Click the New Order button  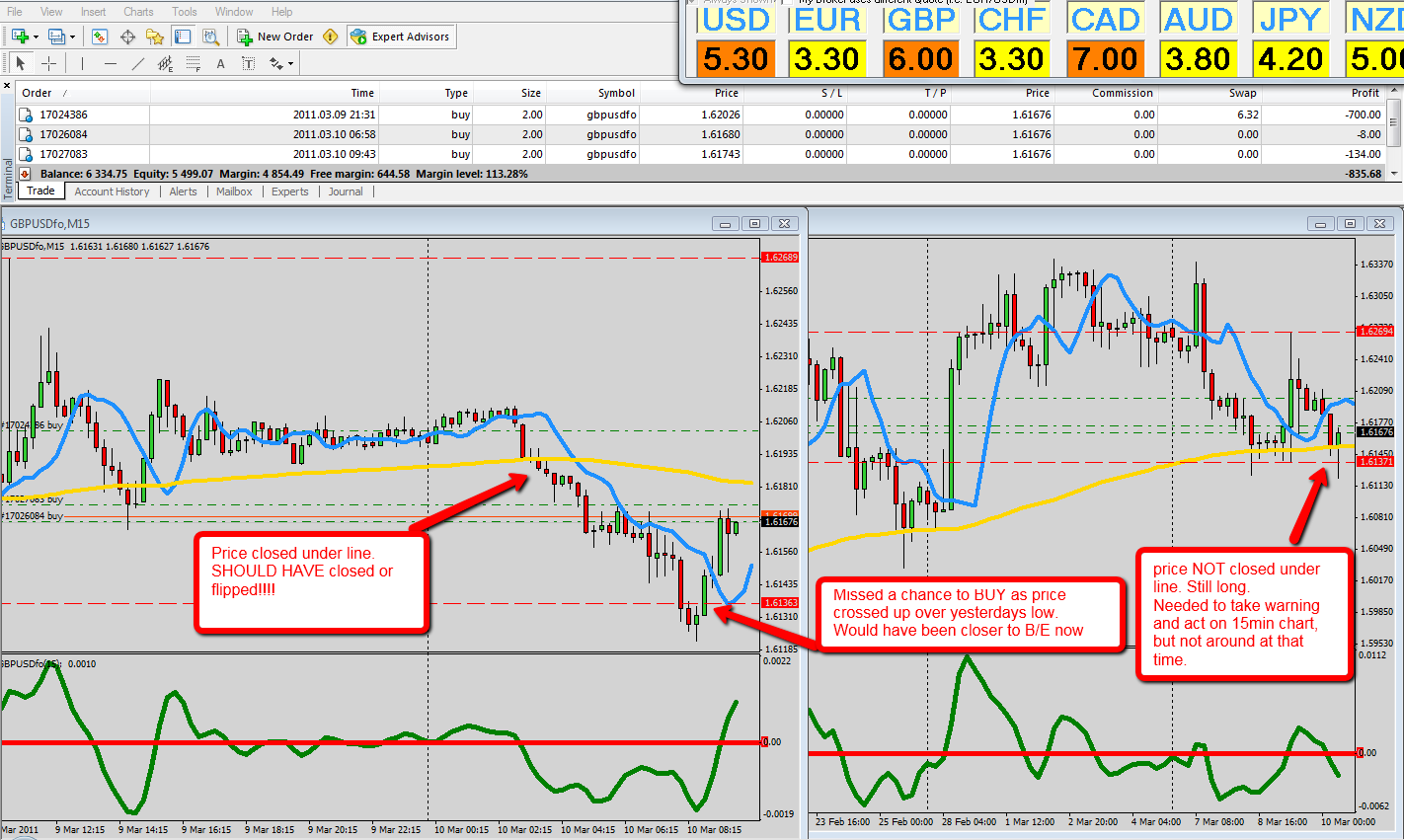click(275, 37)
